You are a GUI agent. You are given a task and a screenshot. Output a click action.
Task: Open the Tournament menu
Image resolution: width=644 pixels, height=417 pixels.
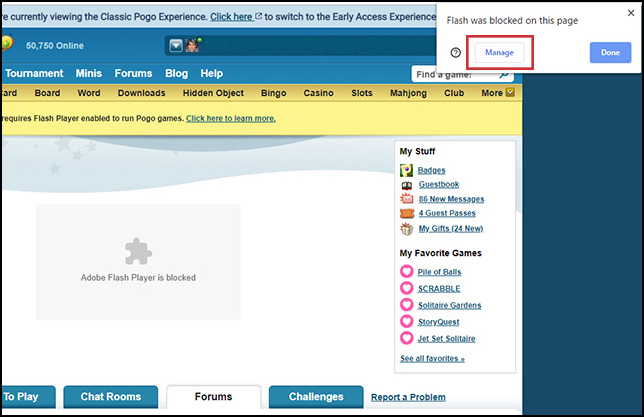coord(34,74)
